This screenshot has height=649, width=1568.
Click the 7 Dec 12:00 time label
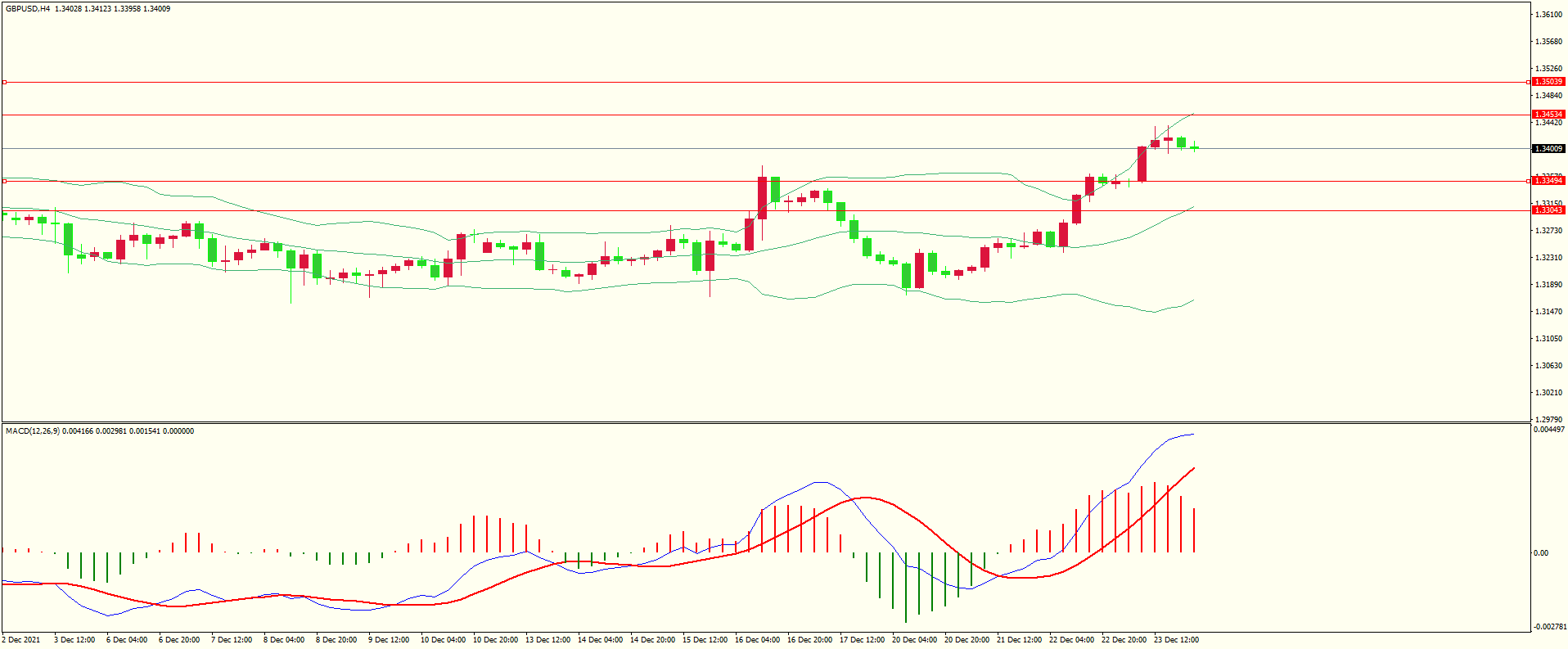(x=232, y=640)
